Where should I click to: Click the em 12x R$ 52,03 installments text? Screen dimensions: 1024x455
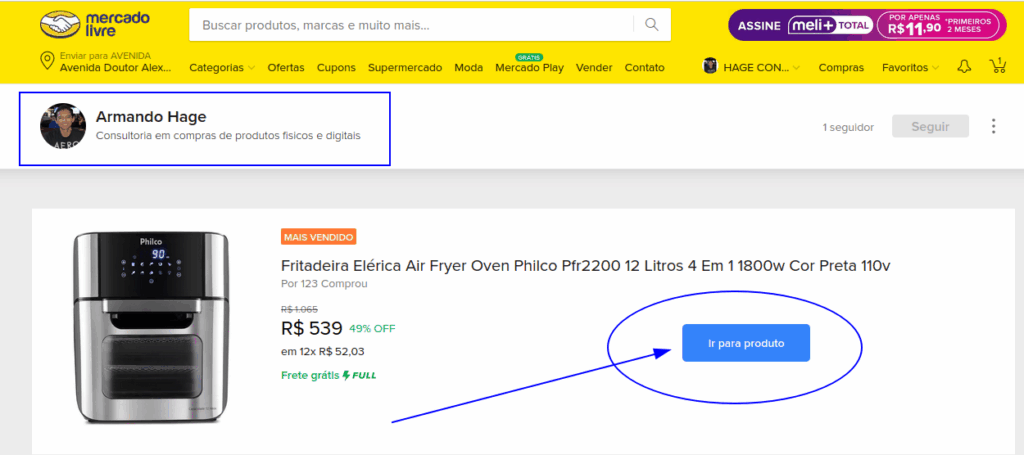(323, 352)
